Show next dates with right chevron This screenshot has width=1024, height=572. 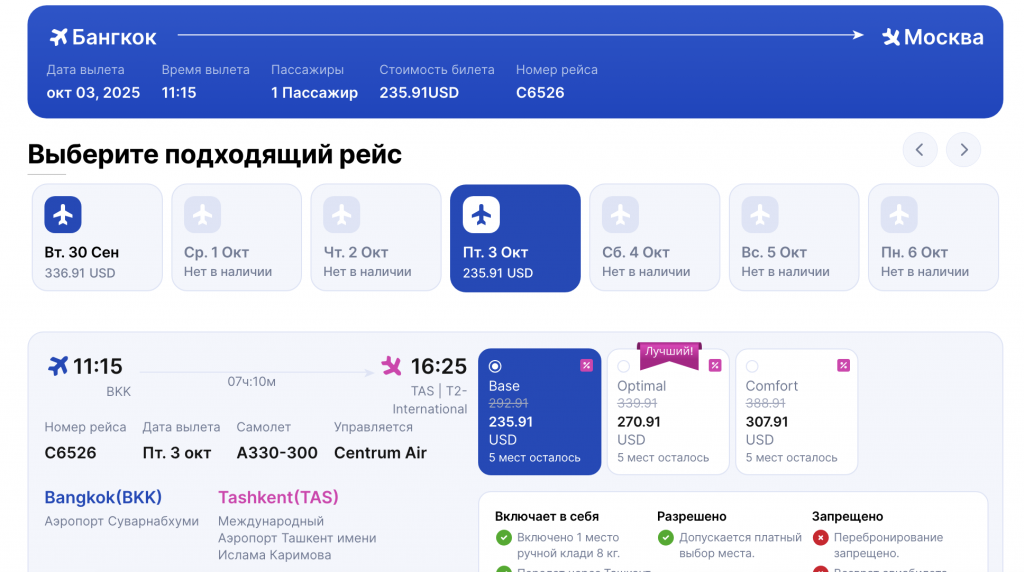(x=964, y=150)
